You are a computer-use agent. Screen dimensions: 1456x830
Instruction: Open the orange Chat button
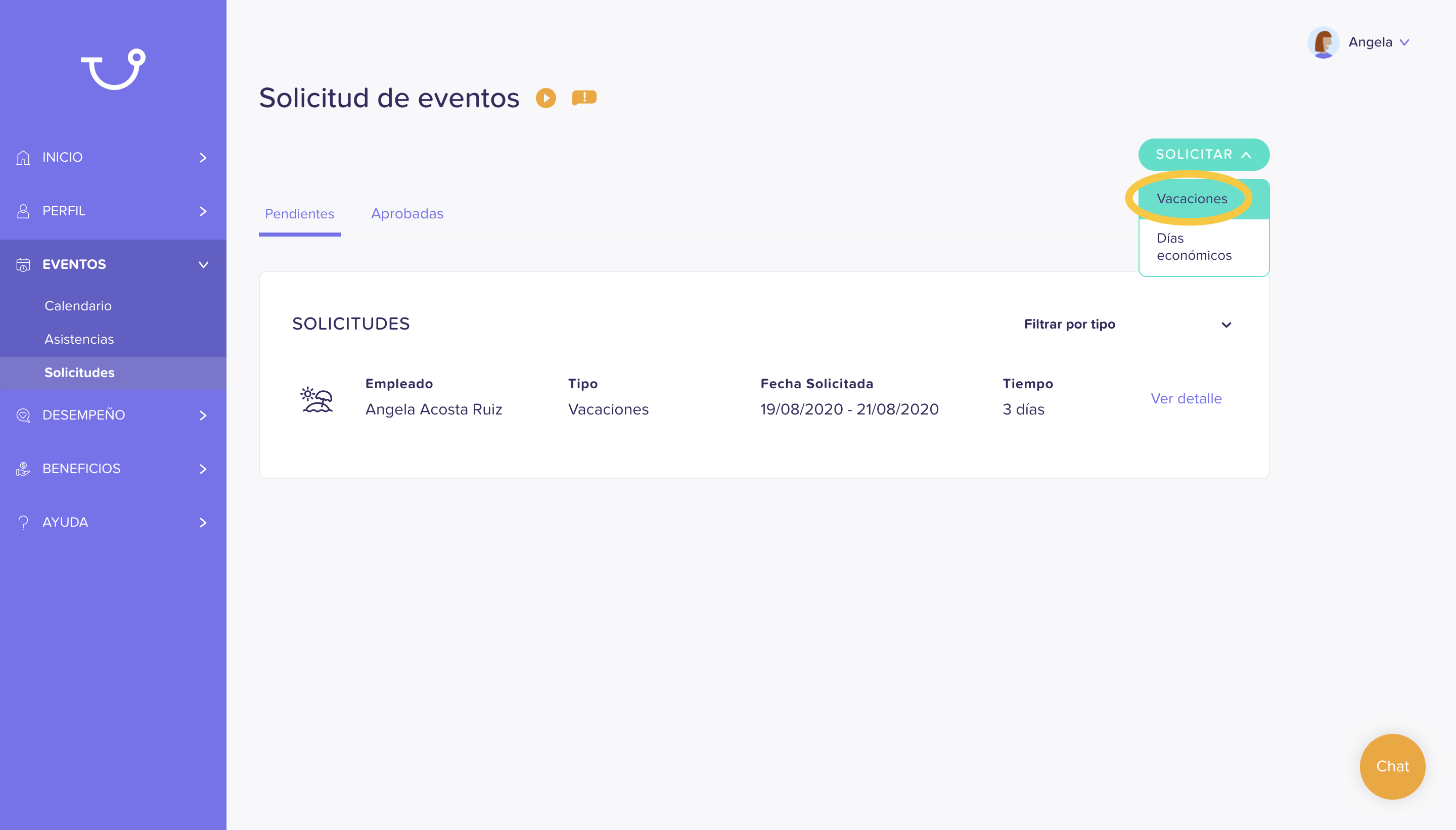(x=1392, y=766)
